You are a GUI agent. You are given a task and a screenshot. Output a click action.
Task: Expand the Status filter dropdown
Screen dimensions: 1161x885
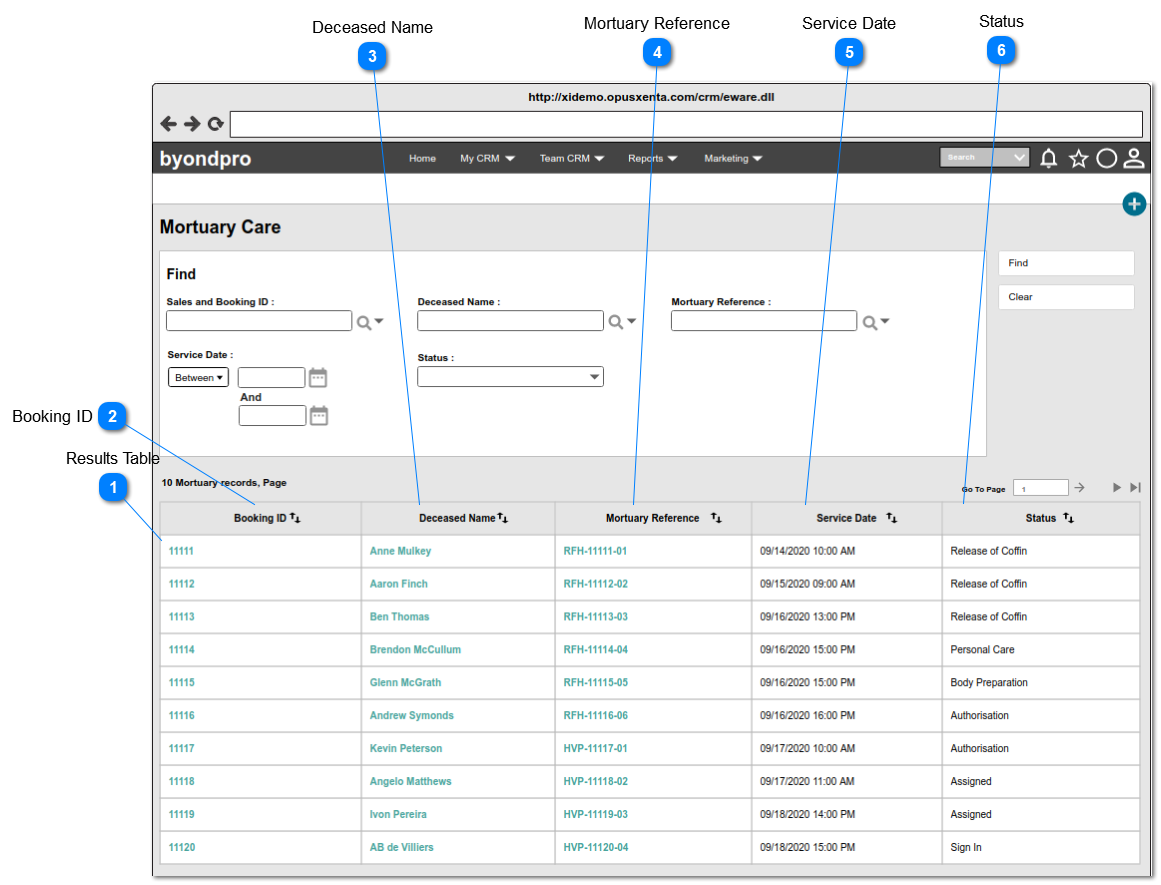point(510,377)
